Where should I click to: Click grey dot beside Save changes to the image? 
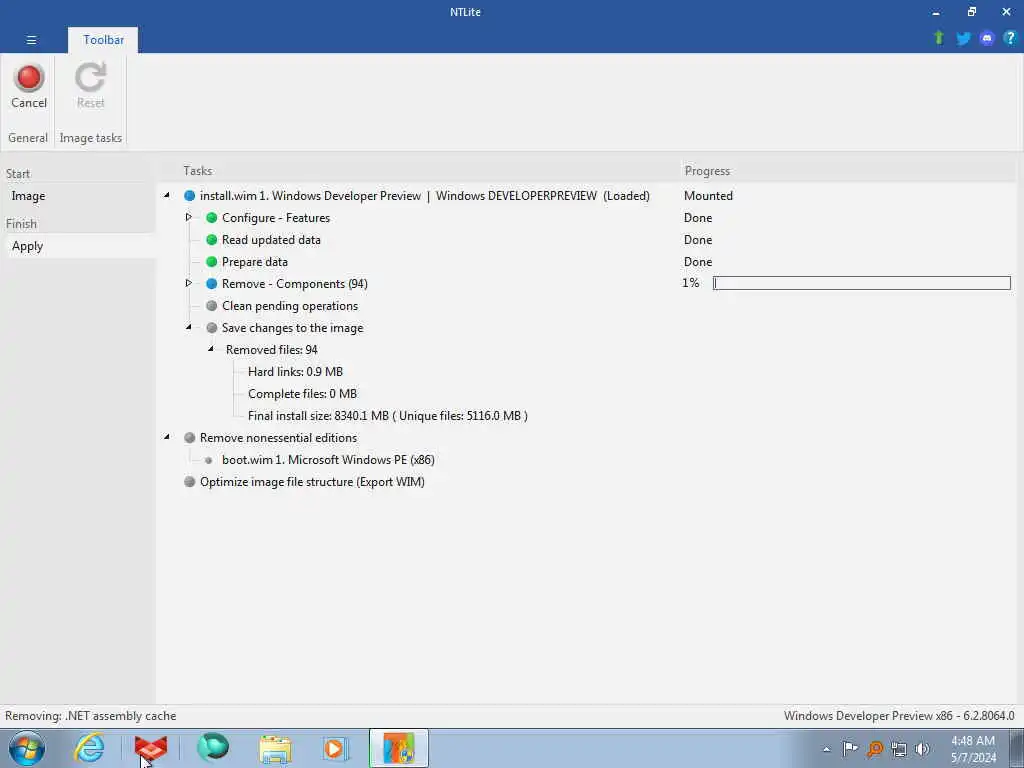point(212,328)
